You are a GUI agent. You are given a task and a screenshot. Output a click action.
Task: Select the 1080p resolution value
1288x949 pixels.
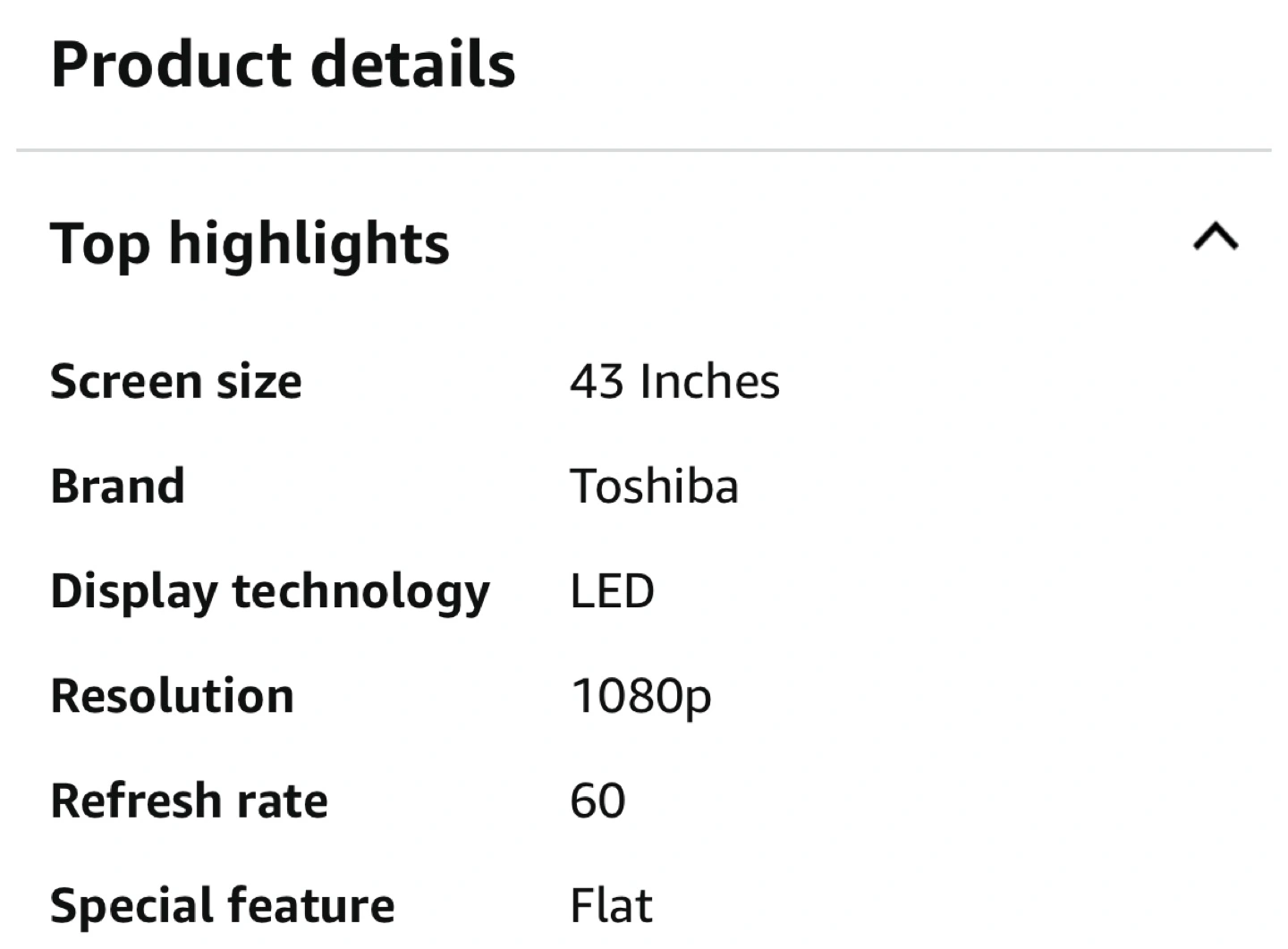pos(641,698)
